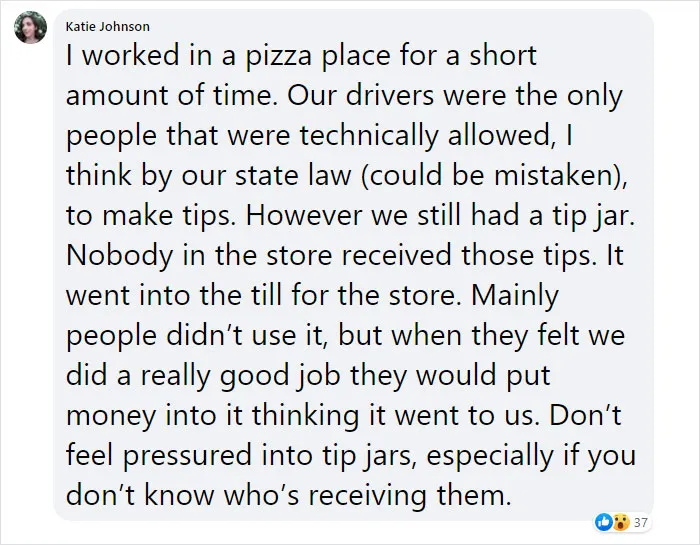Screen dimensions: 700x545
Task: Click the word 'till' in the comment
Action: coord(264,295)
